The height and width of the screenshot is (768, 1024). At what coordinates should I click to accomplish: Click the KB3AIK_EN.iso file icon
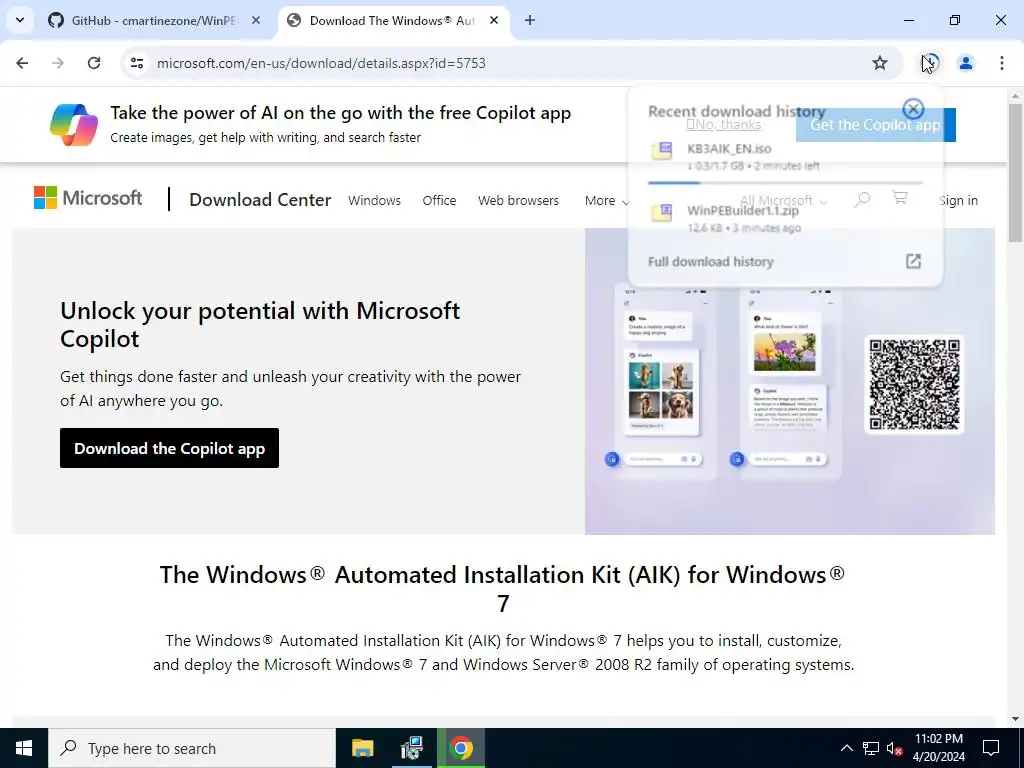click(x=662, y=150)
